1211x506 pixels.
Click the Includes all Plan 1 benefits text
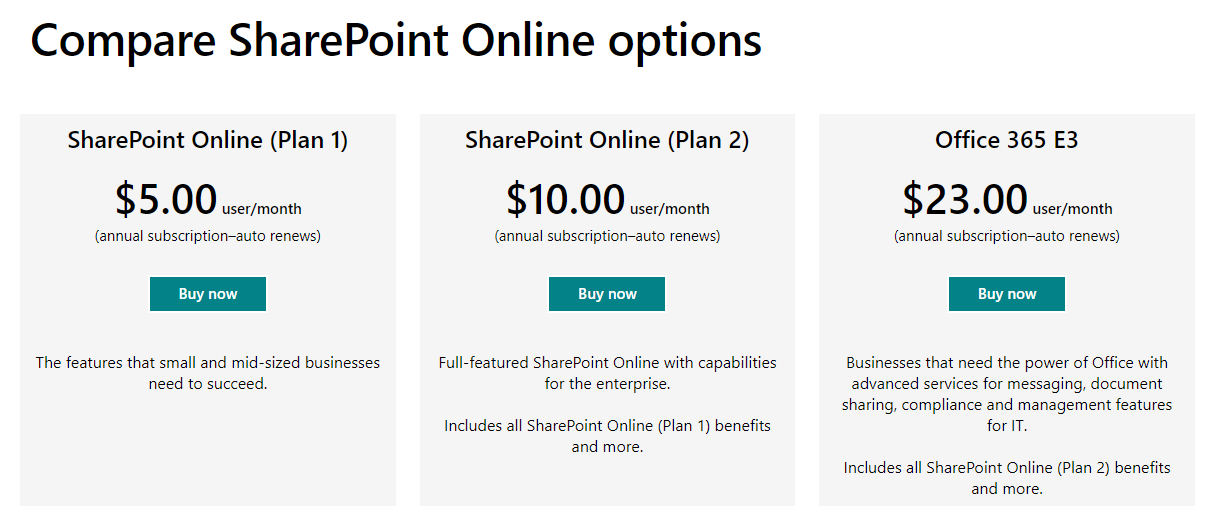pos(607,436)
